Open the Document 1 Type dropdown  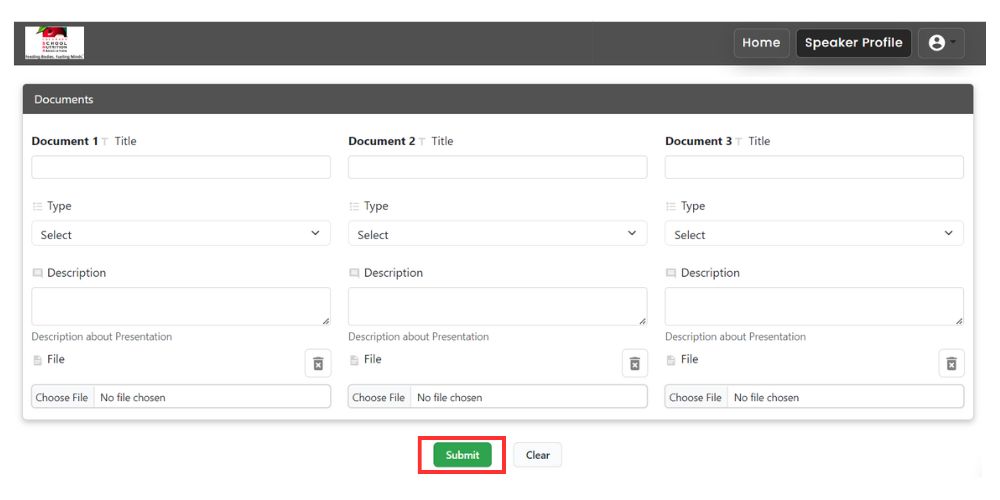181,234
